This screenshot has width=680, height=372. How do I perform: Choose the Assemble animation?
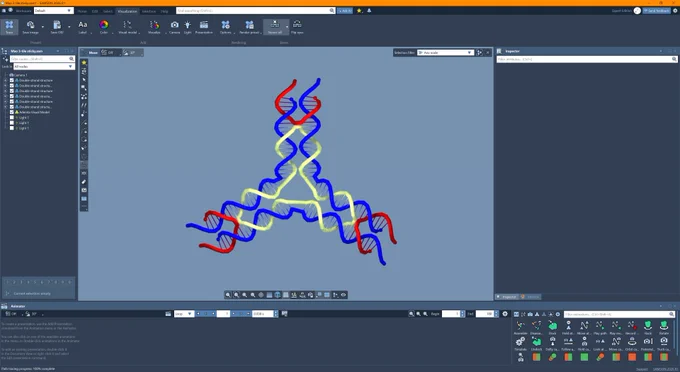pos(520,327)
